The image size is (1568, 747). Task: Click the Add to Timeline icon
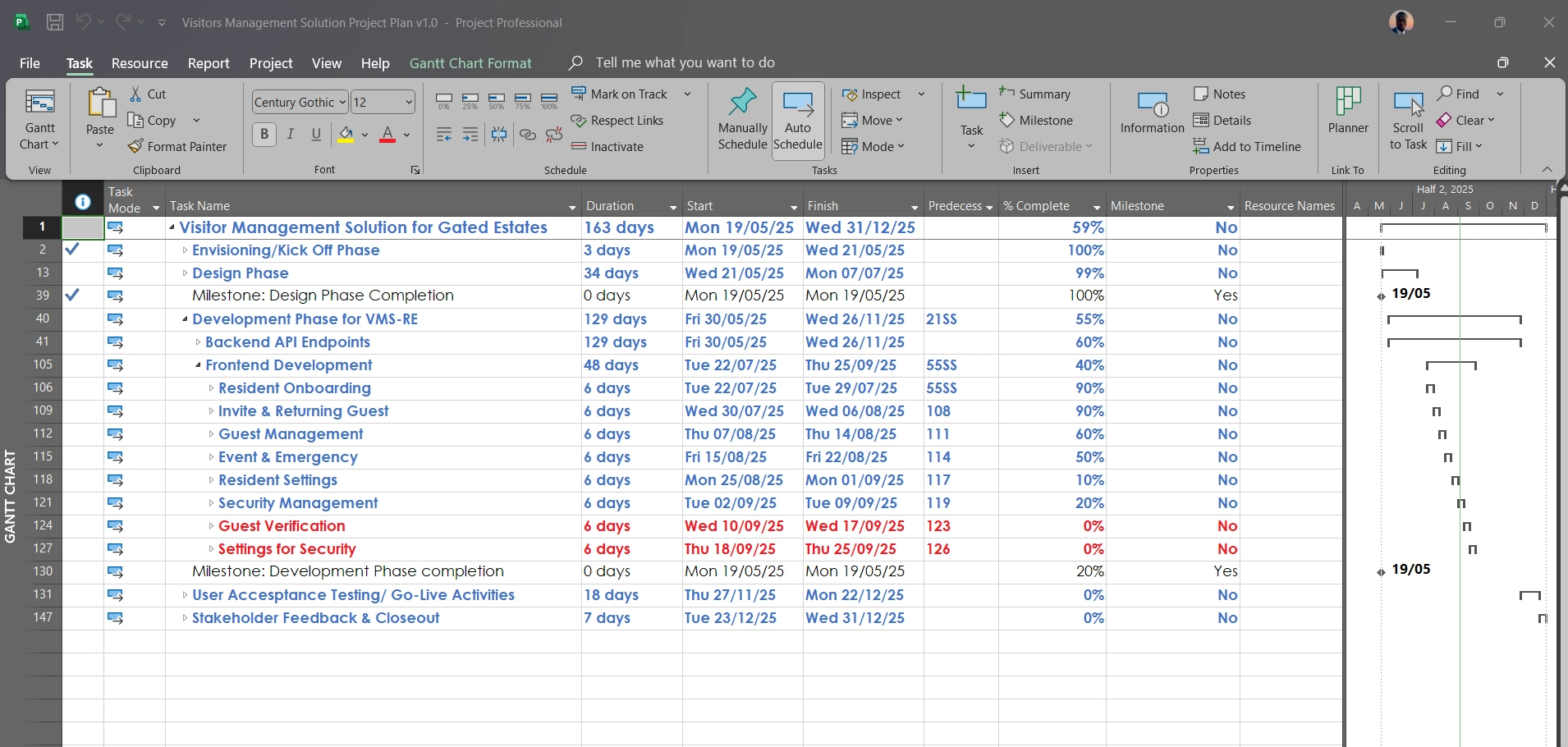tap(1201, 147)
